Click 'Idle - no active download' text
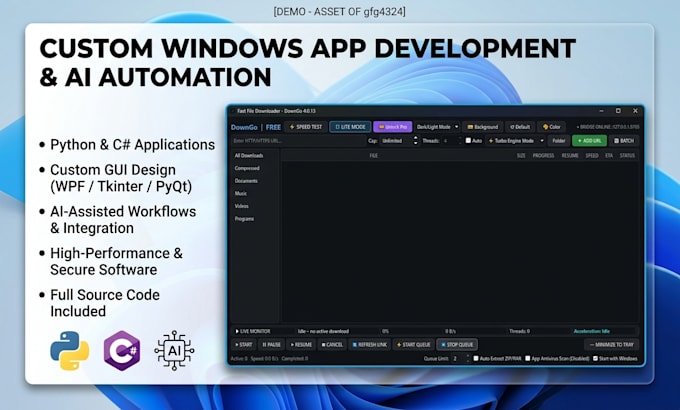Viewport: 680px width, 410px height. (323, 331)
